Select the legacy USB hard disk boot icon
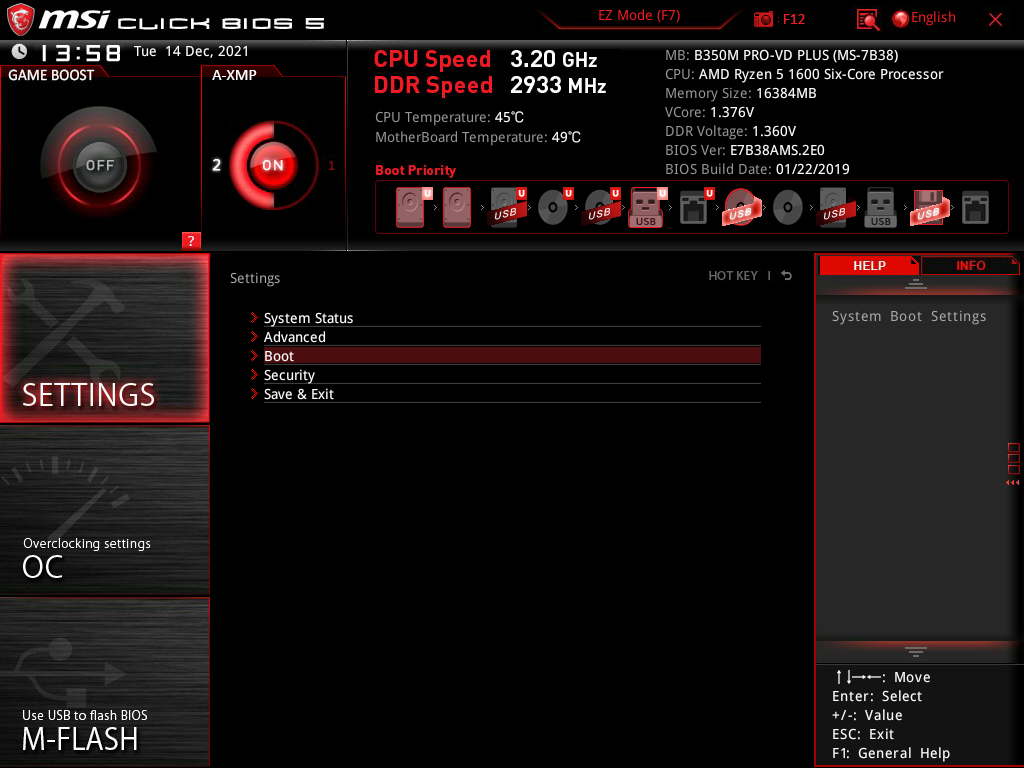The height and width of the screenshot is (768, 1024). (835, 208)
